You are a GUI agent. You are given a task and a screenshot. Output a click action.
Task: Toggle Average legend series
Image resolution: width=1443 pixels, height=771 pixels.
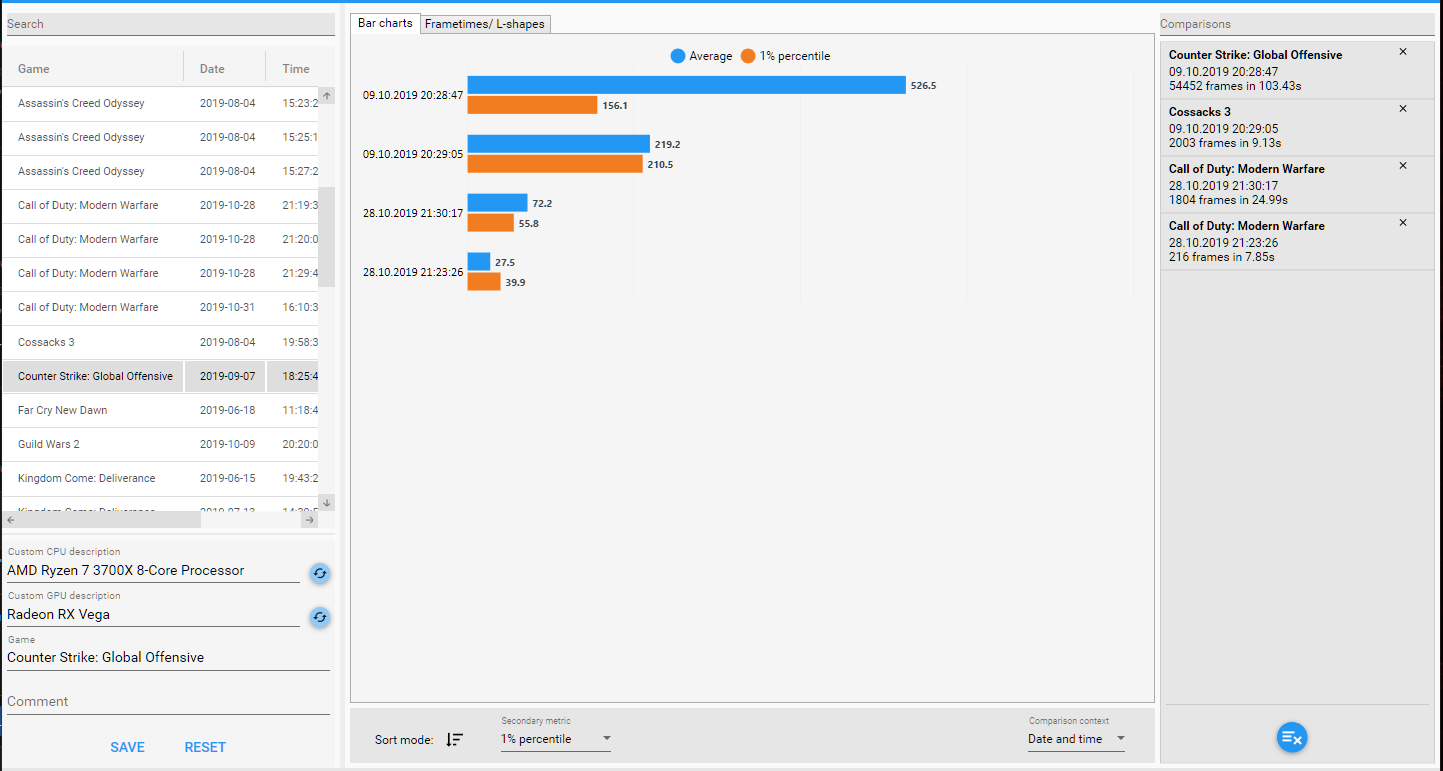tap(701, 56)
